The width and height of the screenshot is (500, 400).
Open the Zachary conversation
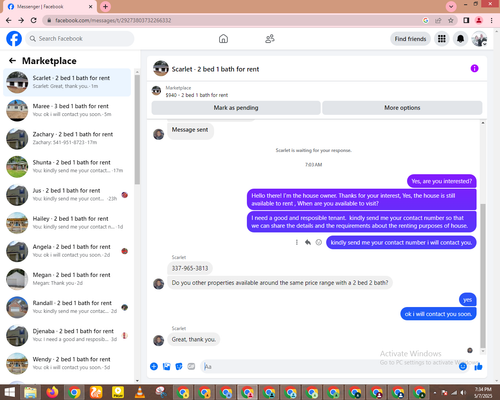(67, 138)
